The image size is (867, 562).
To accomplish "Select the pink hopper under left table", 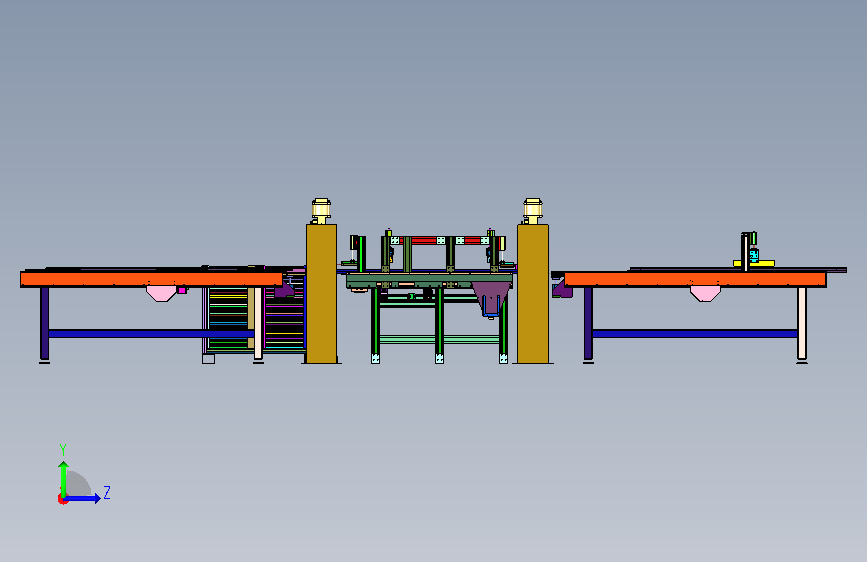I will (161, 294).
